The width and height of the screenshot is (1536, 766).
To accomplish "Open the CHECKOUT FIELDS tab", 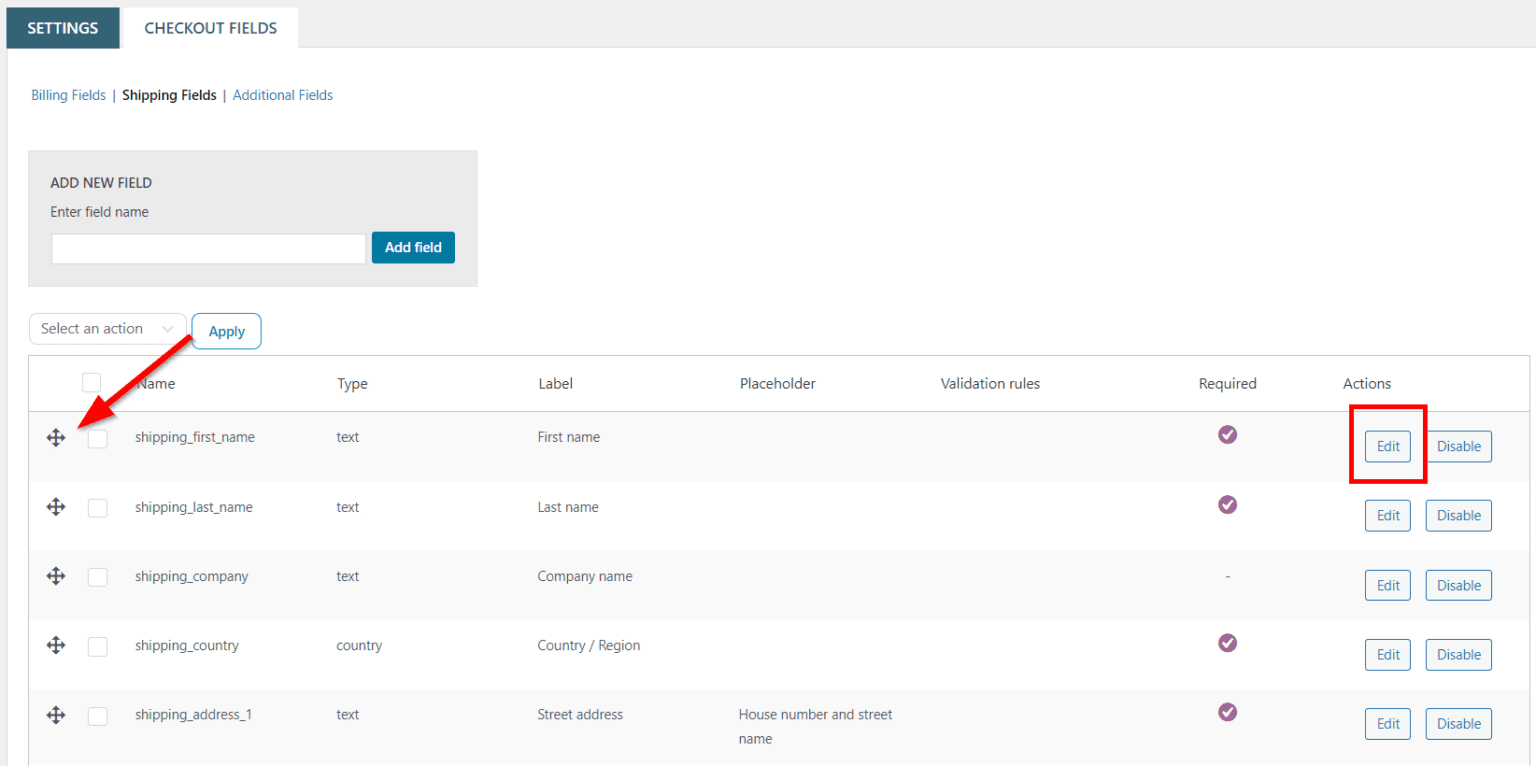I will pos(209,27).
